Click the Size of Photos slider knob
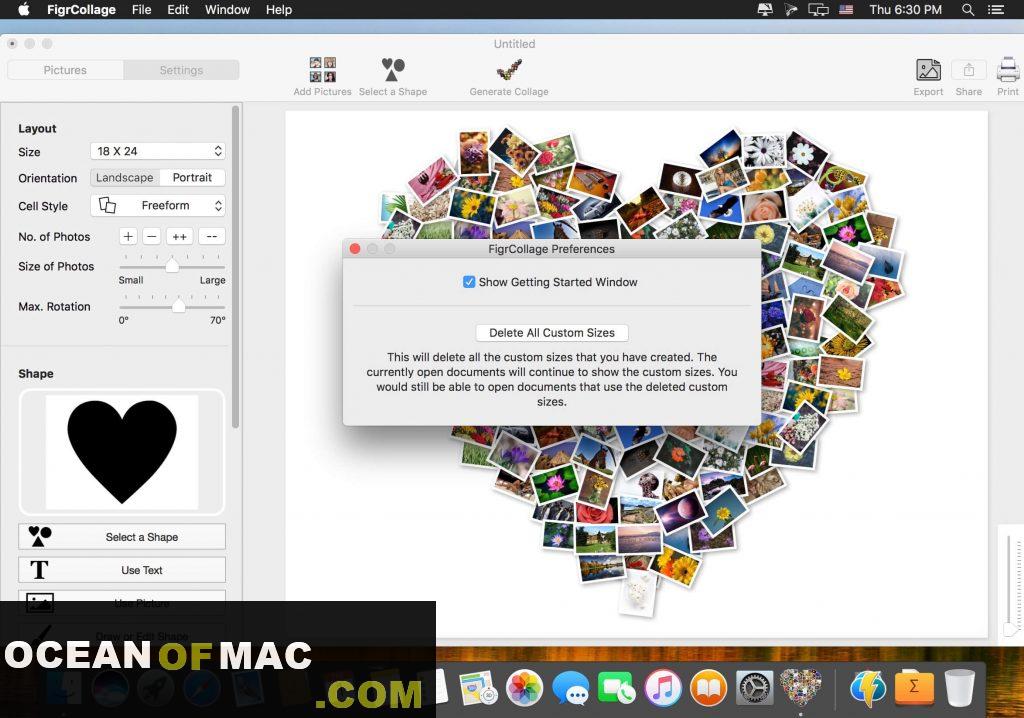Viewport: 1024px width, 718px height. coord(172,266)
